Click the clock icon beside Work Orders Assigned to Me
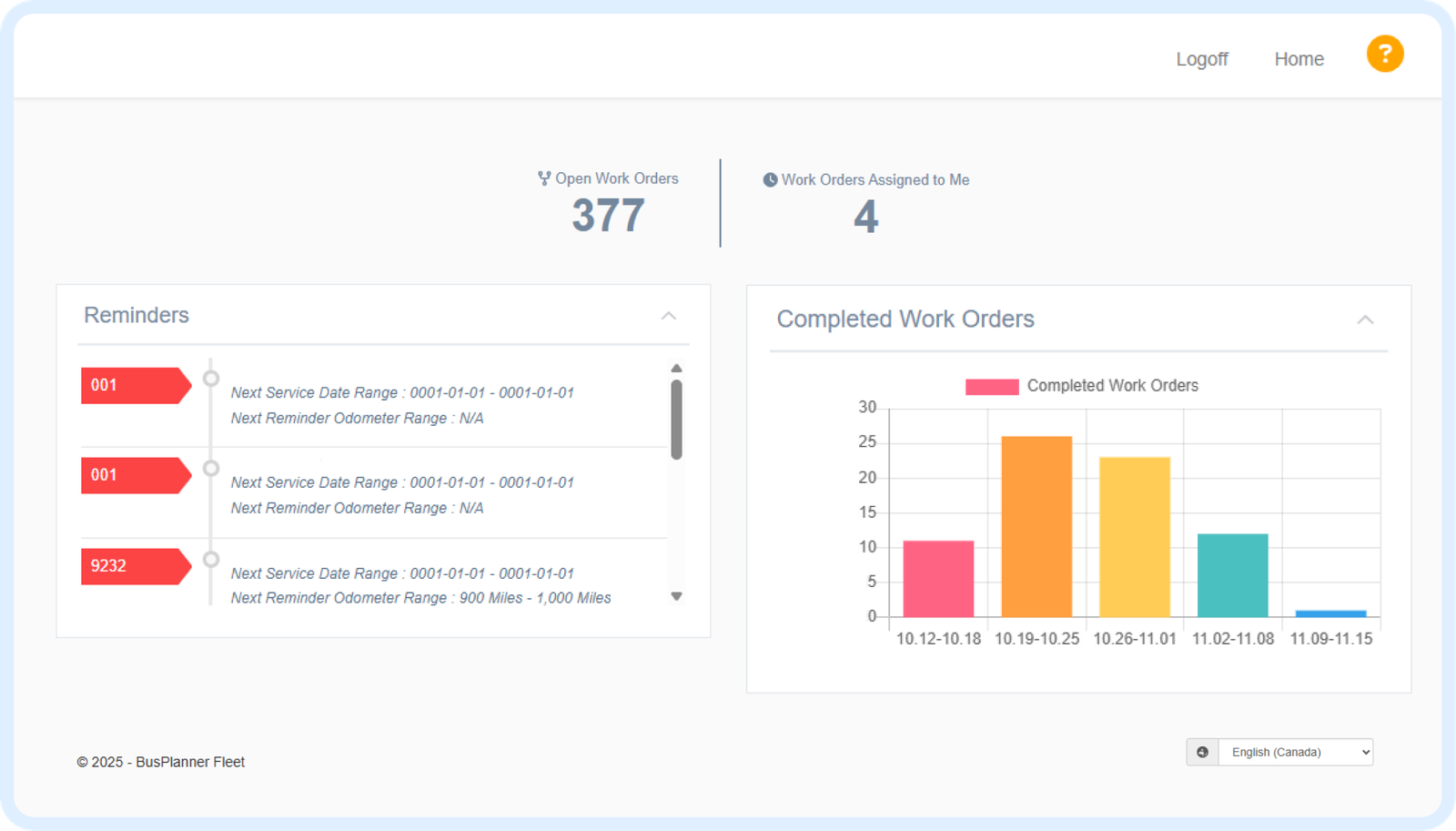 tap(770, 180)
